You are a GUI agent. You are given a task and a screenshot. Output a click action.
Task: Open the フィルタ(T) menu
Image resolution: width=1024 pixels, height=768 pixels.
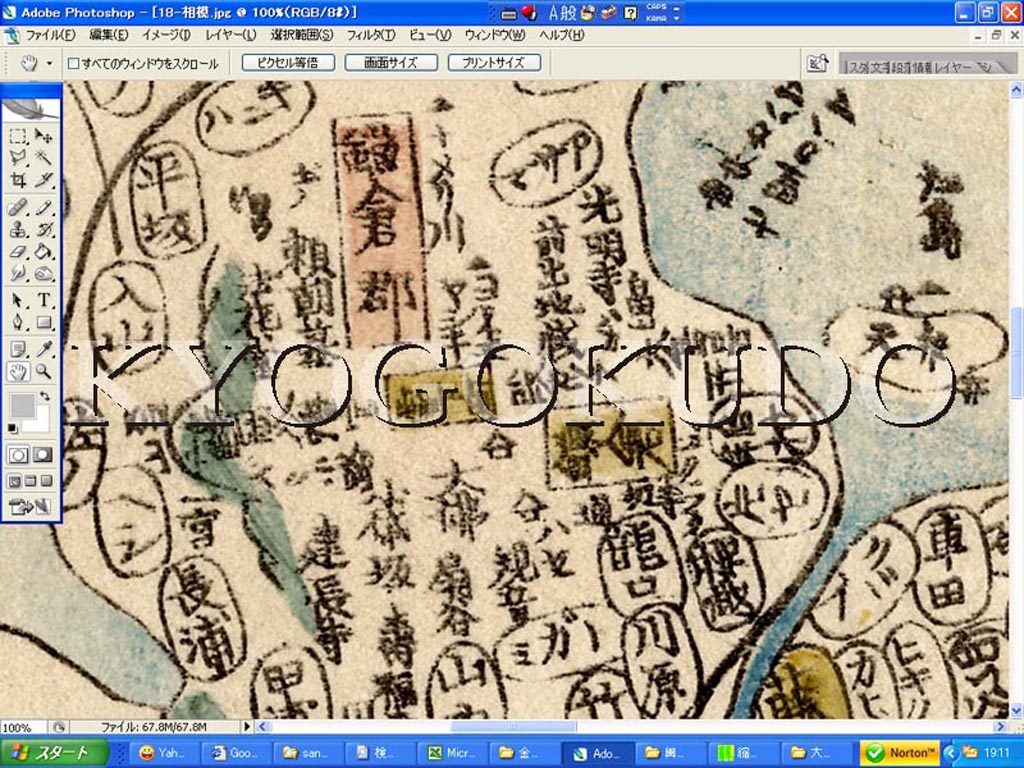[x=371, y=35]
